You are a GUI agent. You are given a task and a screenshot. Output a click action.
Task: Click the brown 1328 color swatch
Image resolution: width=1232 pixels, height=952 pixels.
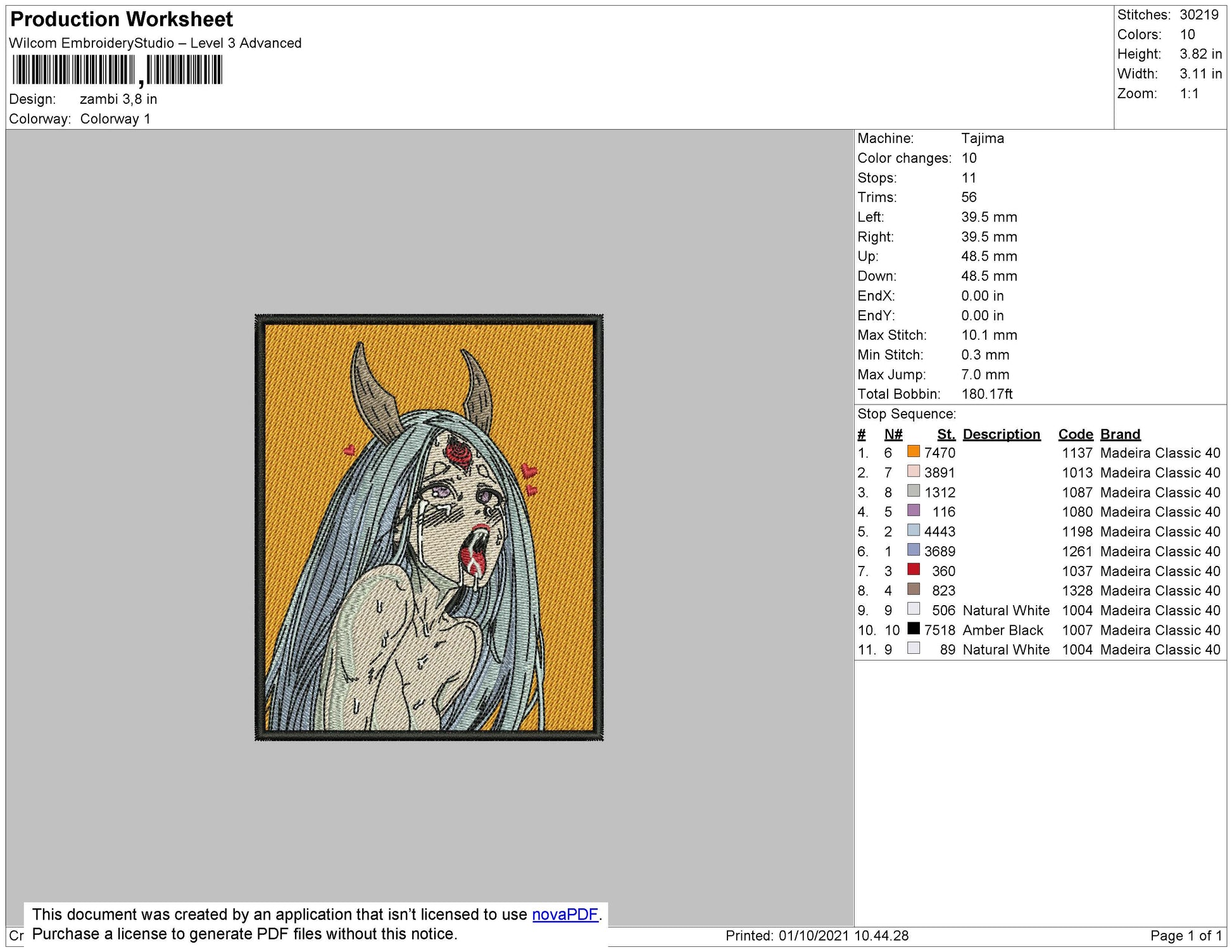pyautogui.click(x=913, y=589)
